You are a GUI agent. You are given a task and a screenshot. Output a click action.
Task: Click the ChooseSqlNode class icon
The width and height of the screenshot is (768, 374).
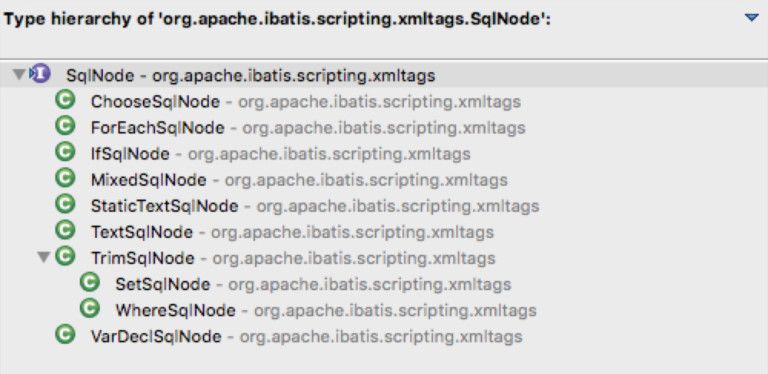pyautogui.click(x=65, y=100)
